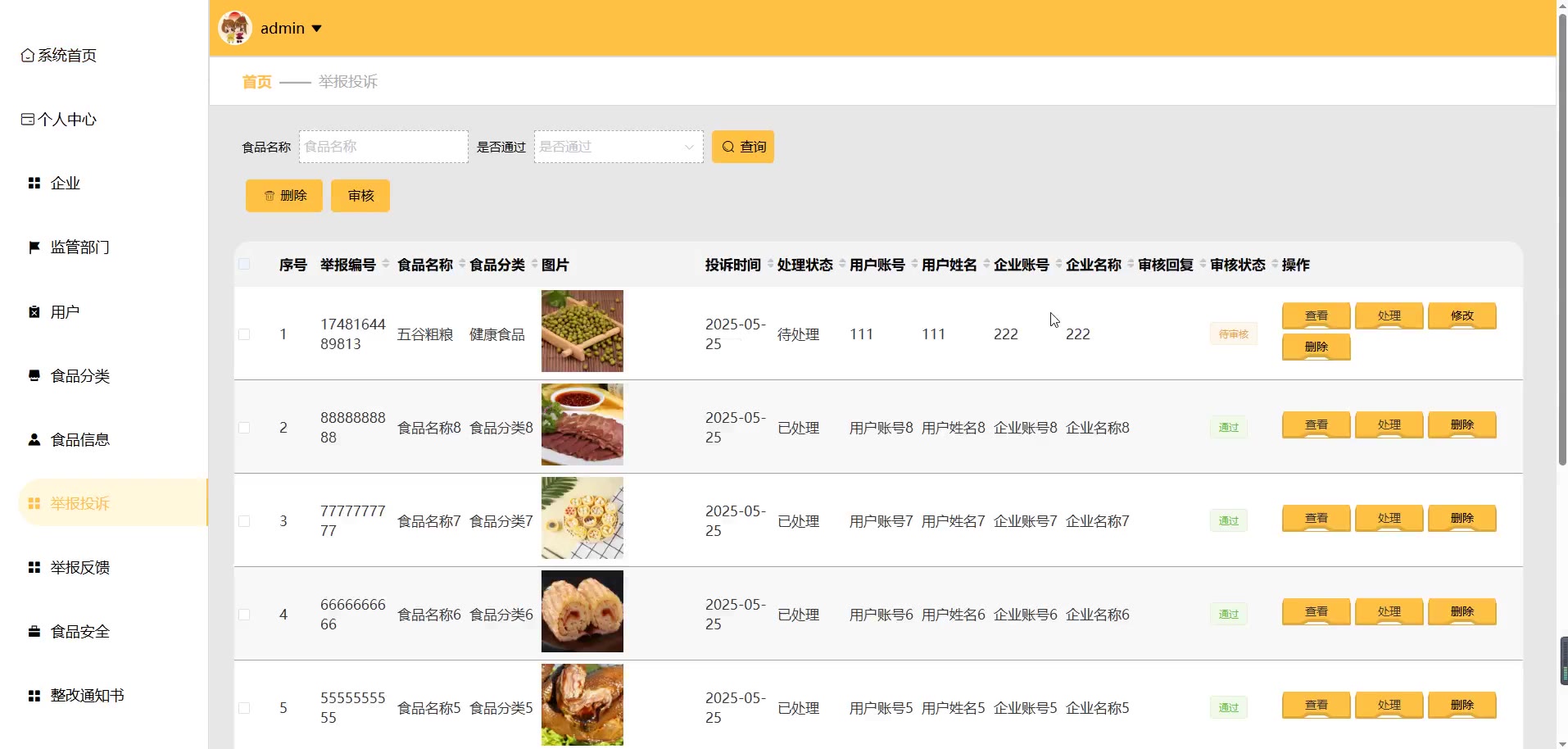Sort by 用户姓名 column arrows

986,264
